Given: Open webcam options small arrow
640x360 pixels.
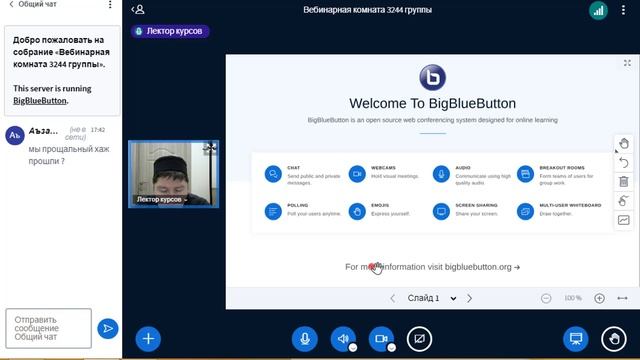Looking at the screenshot, I should click(391, 348).
